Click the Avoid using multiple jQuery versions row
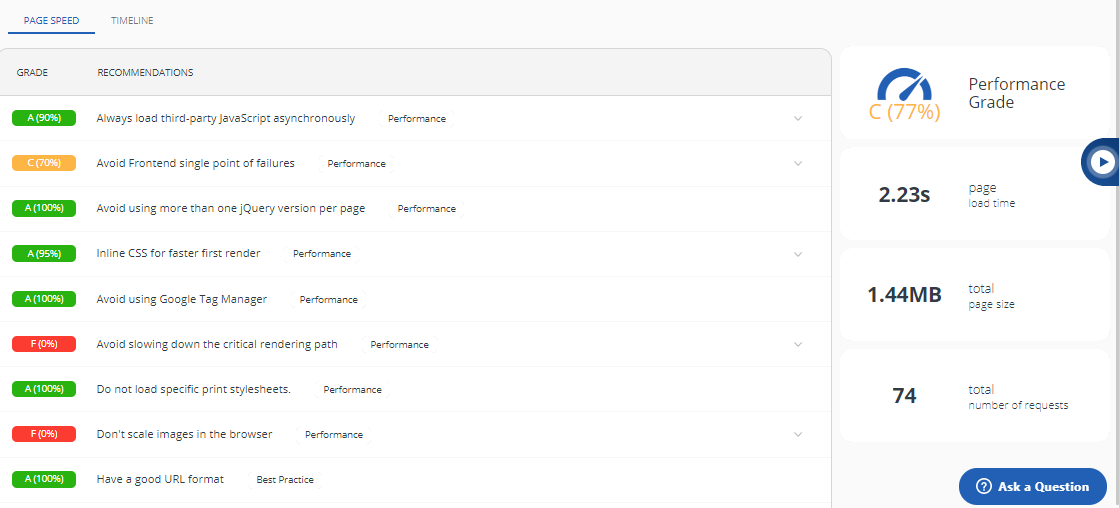The height and width of the screenshot is (508, 1119). (x=415, y=209)
